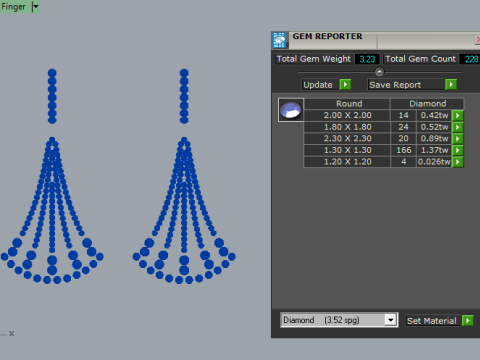Viewport: 480px width, 360px height.
Task: Click the Total Gem Count label
Action: [x=420, y=59]
